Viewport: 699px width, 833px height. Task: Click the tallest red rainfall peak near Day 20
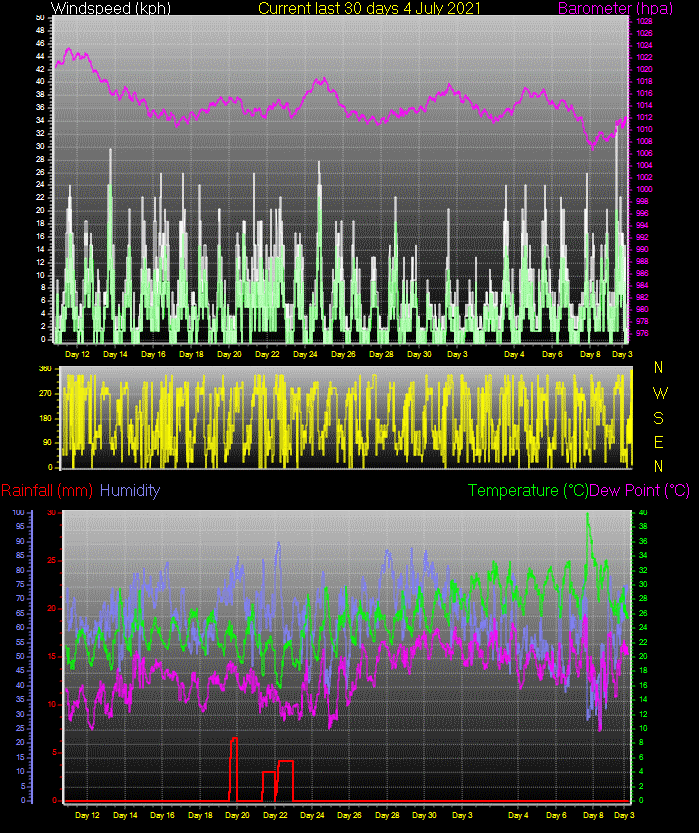click(x=234, y=740)
